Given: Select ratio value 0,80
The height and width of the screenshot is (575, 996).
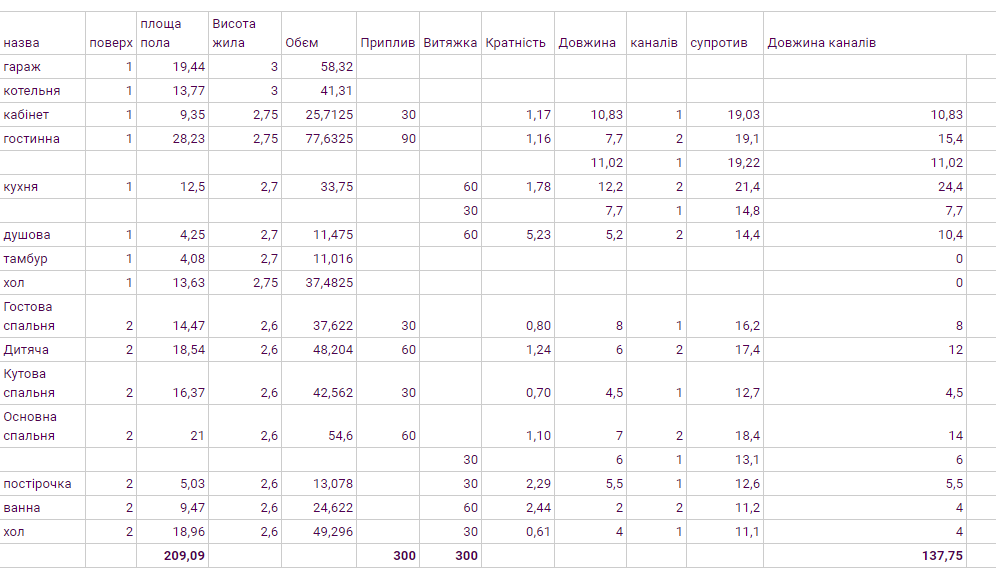Looking at the screenshot, I should click(518, 316).
